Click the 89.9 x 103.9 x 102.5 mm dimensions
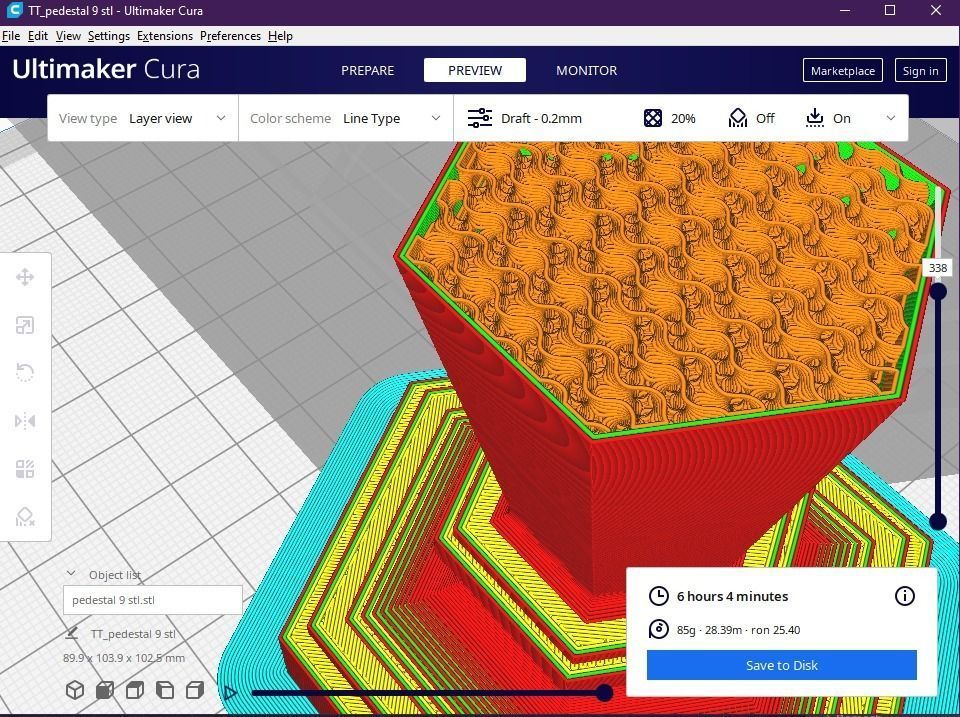This screenshot has height=717, width=960. point(124,658)
